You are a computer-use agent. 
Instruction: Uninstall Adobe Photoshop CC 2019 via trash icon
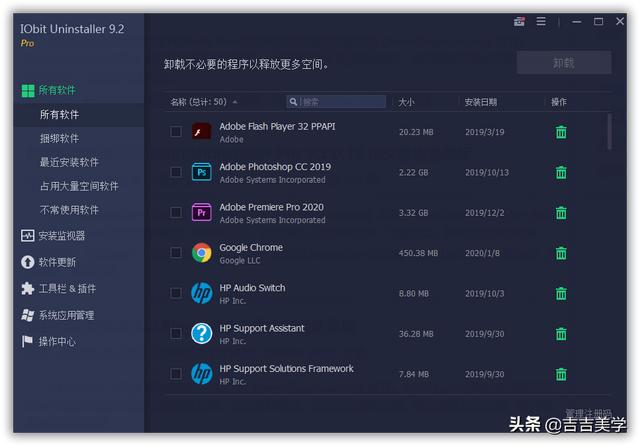561,172
